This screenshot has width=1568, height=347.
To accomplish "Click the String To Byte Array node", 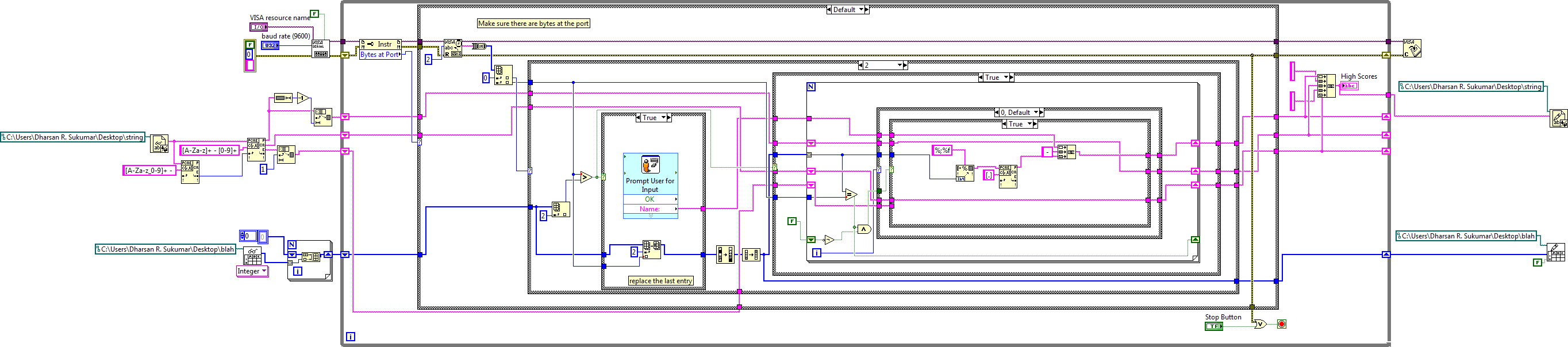I will [479, 47].
